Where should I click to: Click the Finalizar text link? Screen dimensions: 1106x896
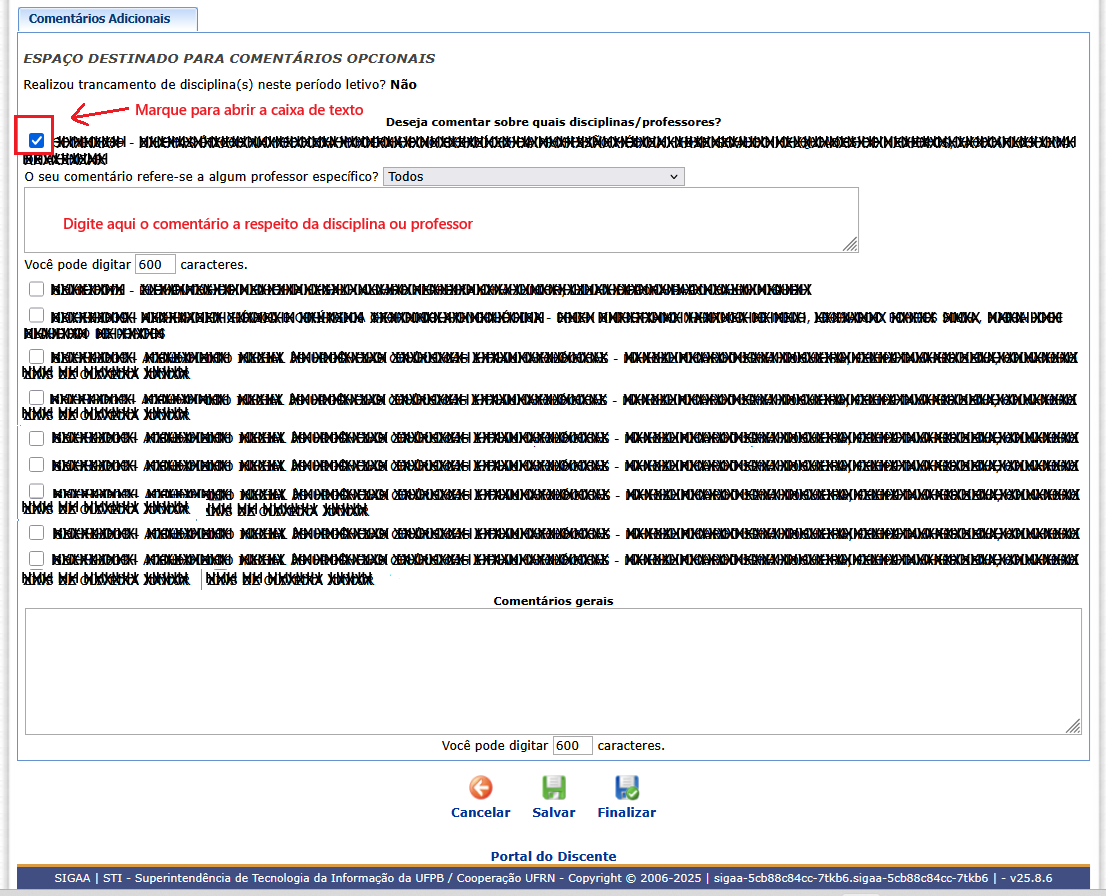click(627, 813)
